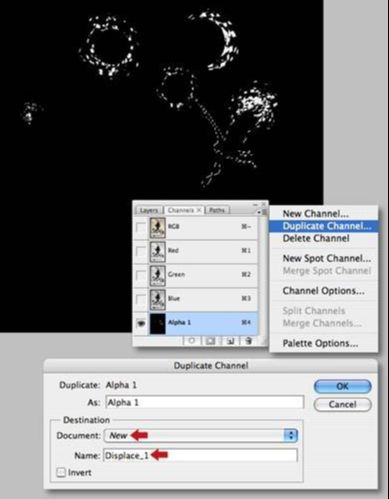
Task: Hide the Alpha 1 channel eye
Action: coord(141,323)
